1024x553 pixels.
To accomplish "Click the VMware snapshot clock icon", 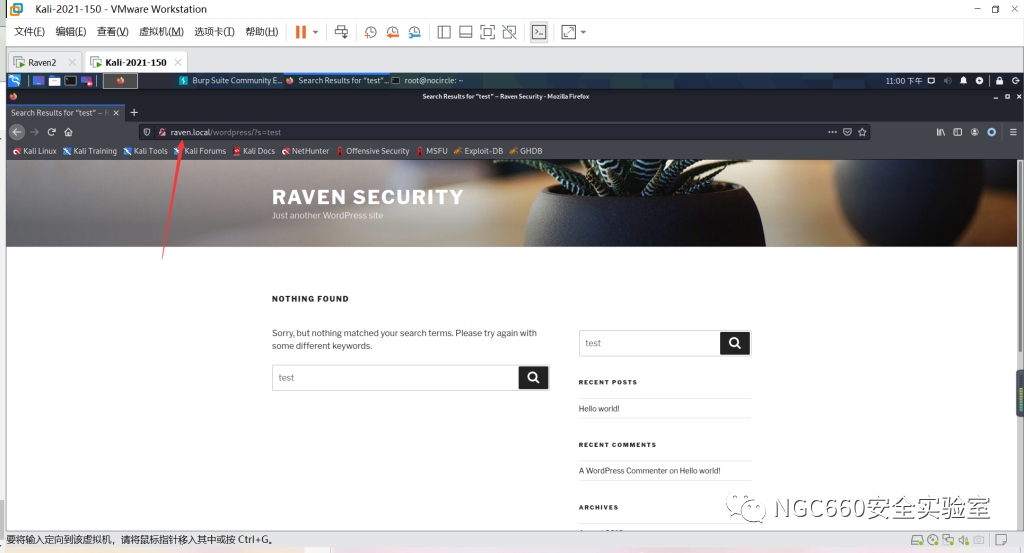I will 370,32.
